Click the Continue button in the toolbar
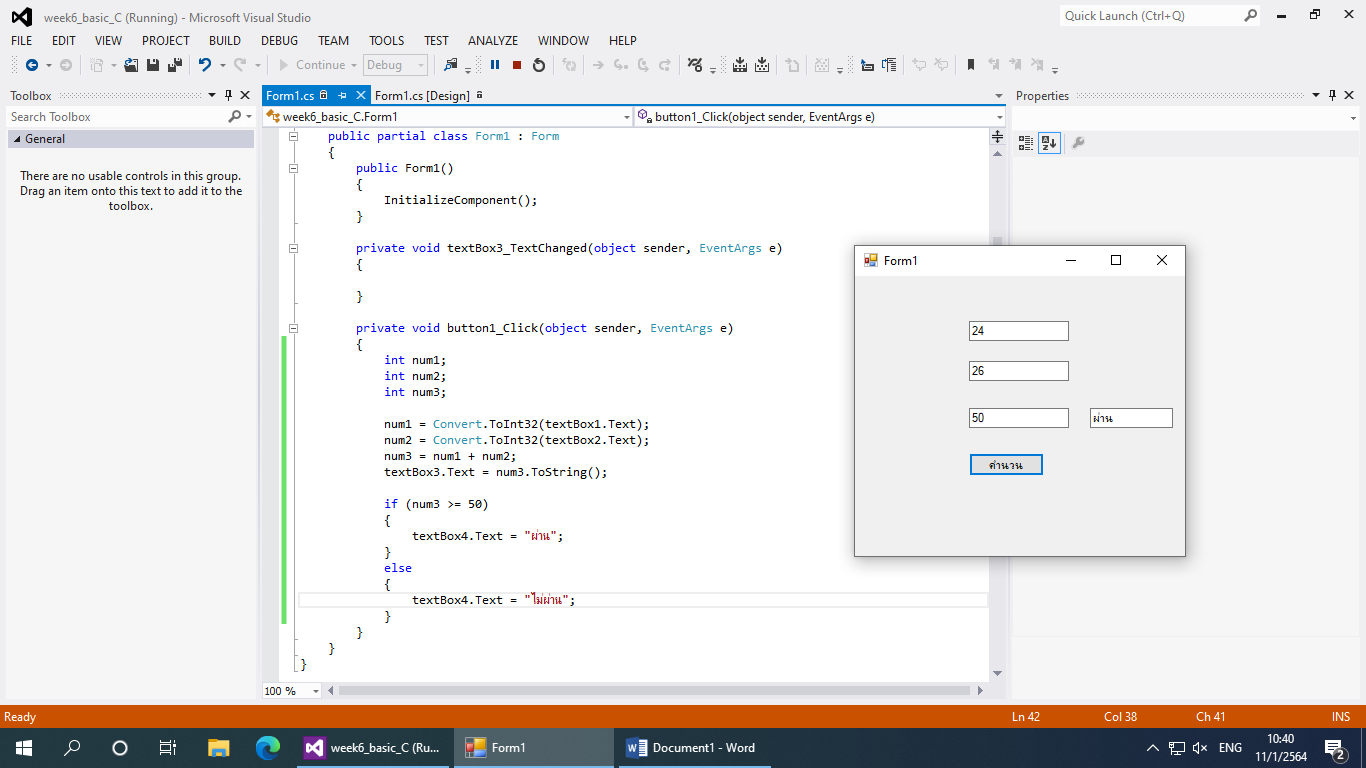This screenshot has height=768, width=1366. 311,65
